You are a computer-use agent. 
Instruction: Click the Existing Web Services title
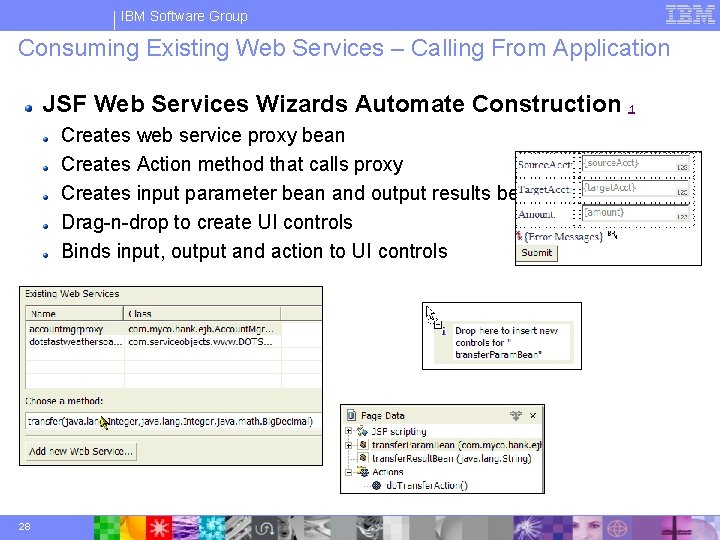pos(72,294)
